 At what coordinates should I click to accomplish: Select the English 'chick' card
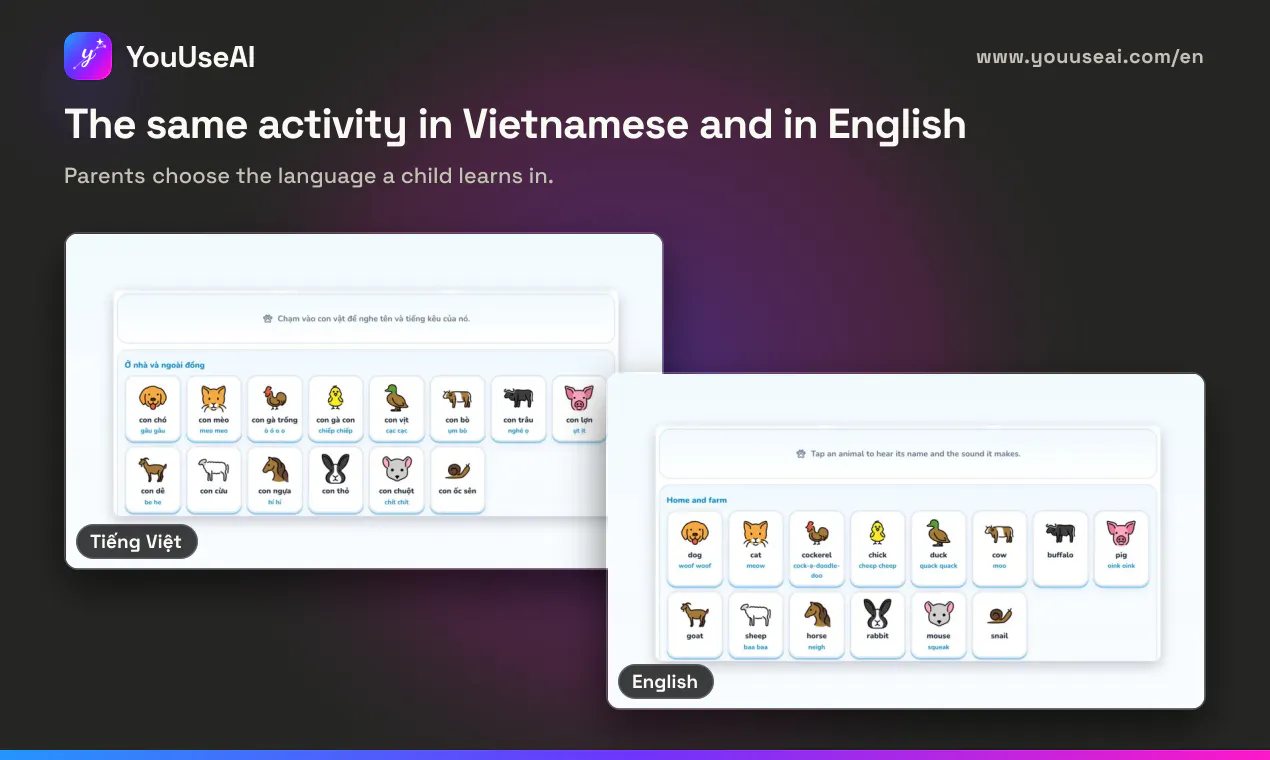pyautogui.click(x=878, y=548)
